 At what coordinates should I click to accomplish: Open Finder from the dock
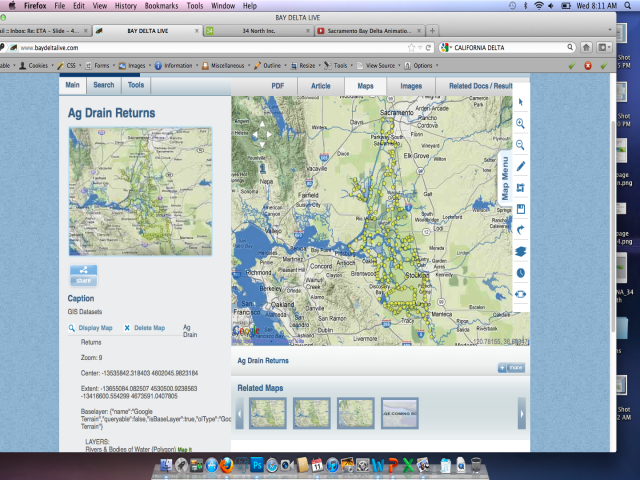(166, 465)
